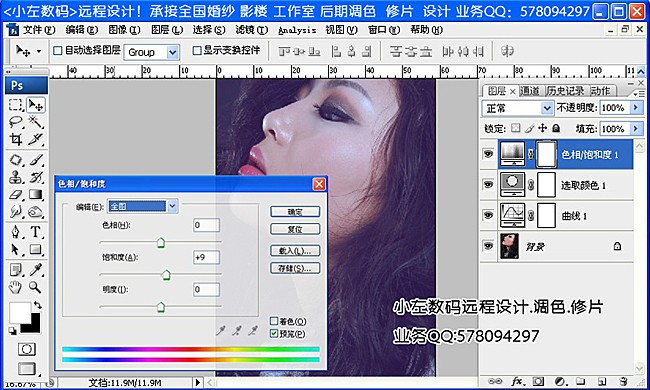Uncheck the Preview (预览) checkbox

point(274,333)
